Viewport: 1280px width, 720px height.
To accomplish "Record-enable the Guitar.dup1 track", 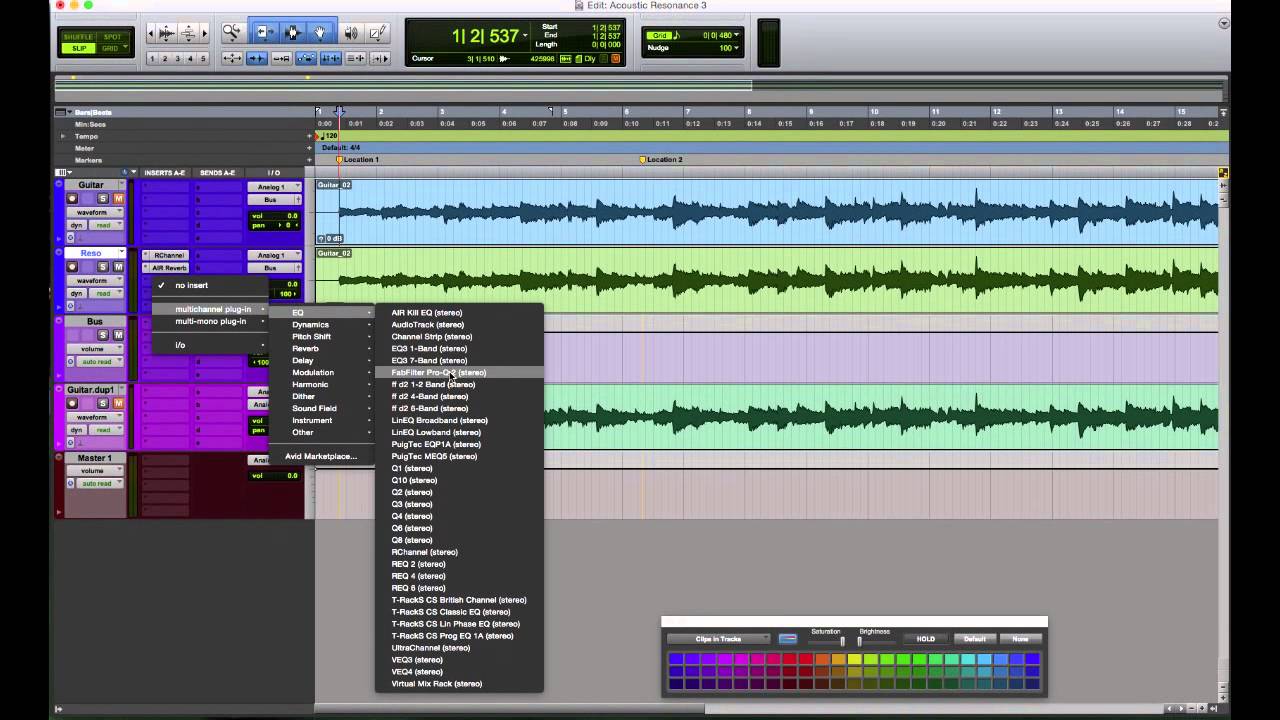I will pyautogui.click(x=72, y=403).
